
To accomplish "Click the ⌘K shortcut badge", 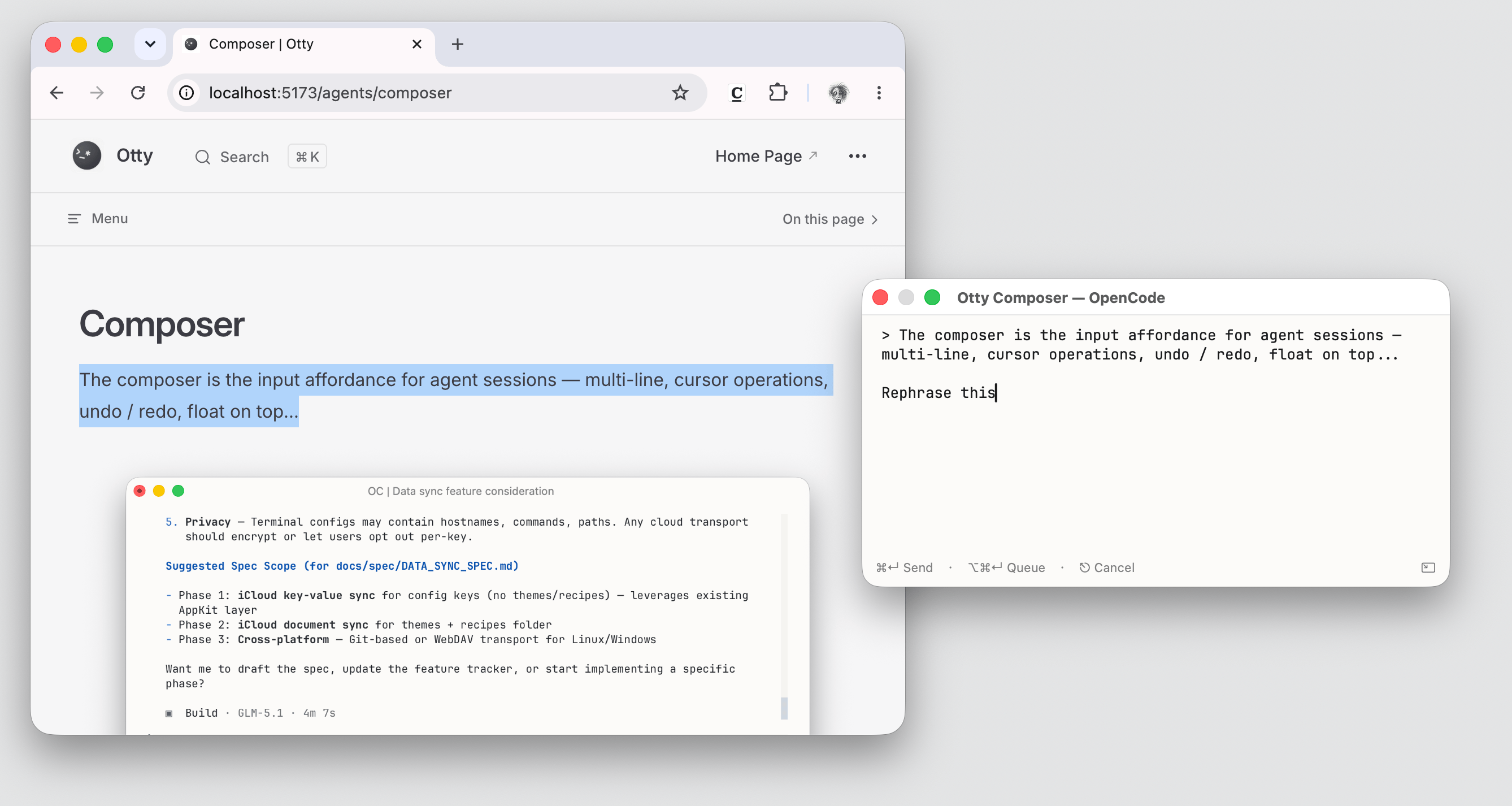I will pyautogui.click(x=307, y=157).
